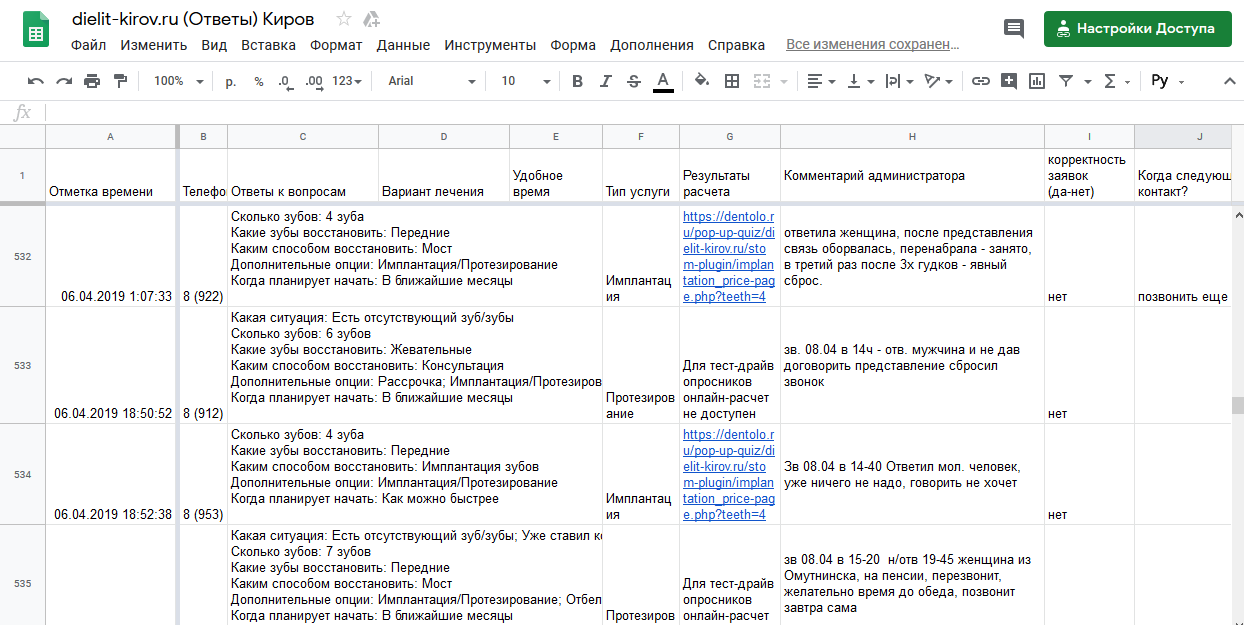Click the Все изменения сохранены link
The image size is (1244, 625).
[x=873, y=45]
